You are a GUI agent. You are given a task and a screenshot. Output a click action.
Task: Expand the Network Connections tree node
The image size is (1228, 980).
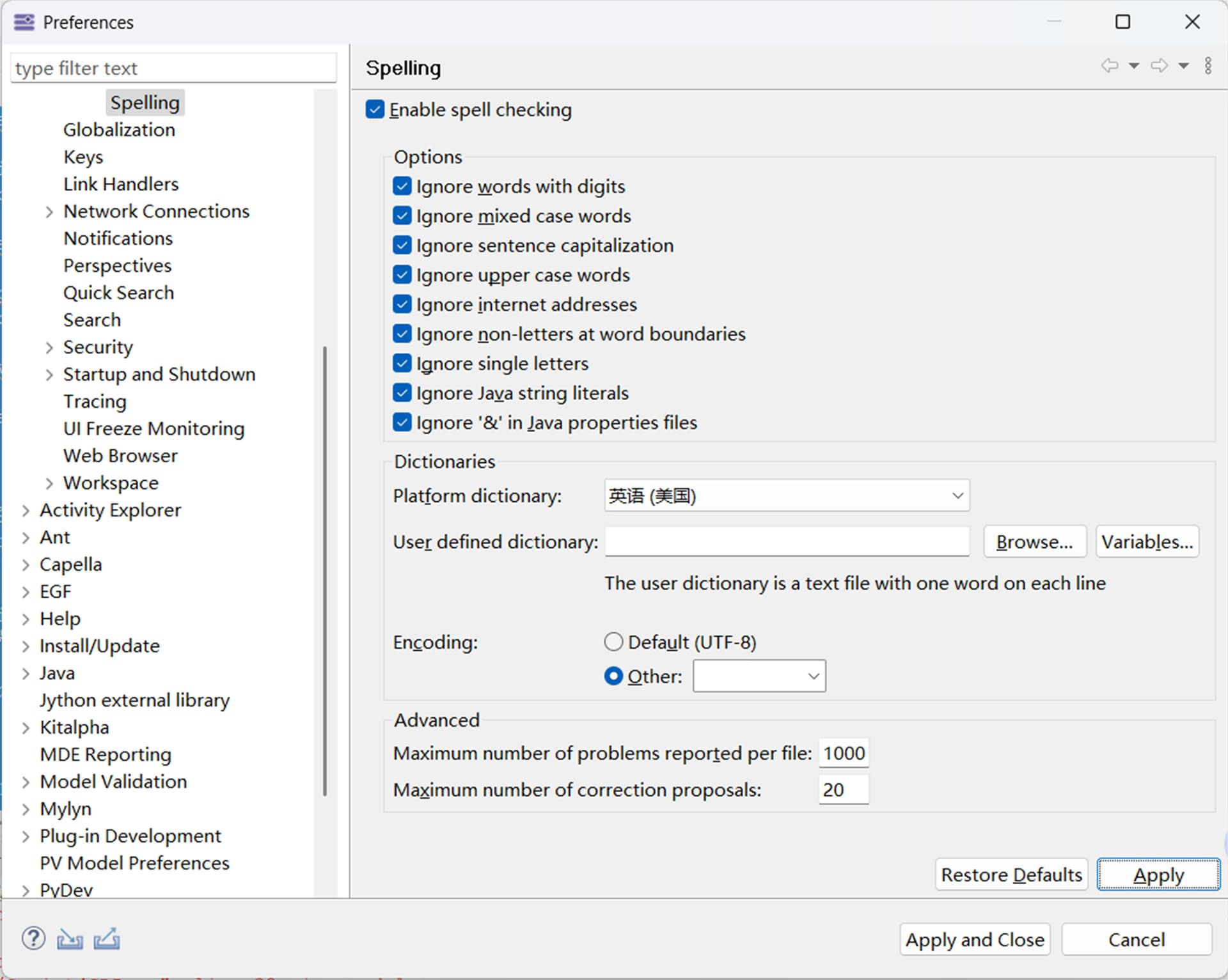(x=49, y=212)
